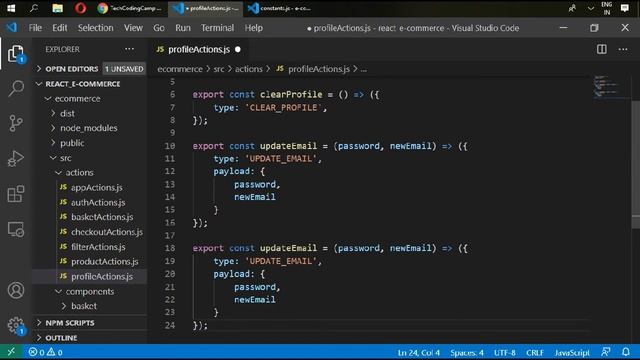Switch to constants.js VS Code taskbar window
This screenshot has height=360, width=640.
[280, 8]
